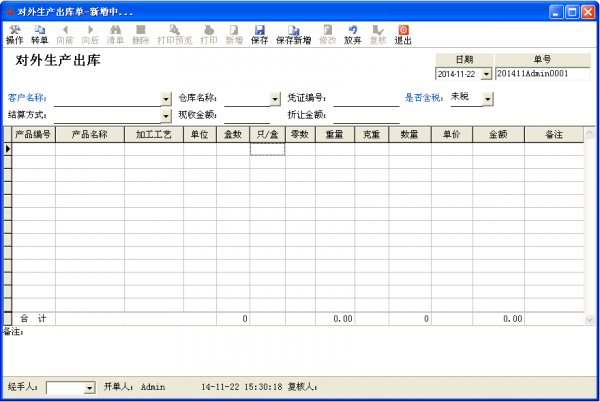Click the 放弃 discard icon
600x402 pixels.
pyautogui.click(x=352, y=35)
